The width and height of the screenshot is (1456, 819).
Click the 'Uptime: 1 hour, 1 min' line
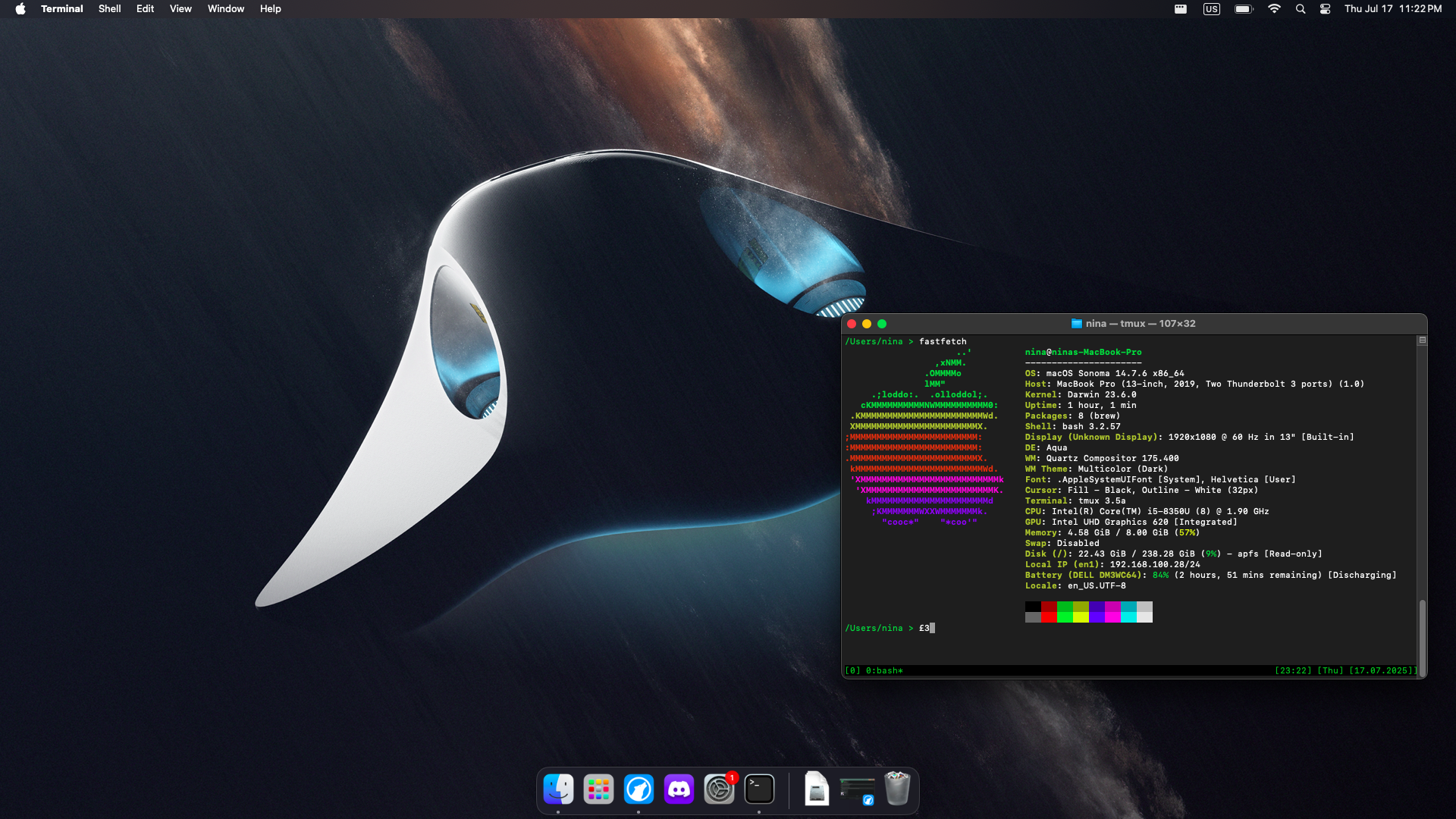1081,406
